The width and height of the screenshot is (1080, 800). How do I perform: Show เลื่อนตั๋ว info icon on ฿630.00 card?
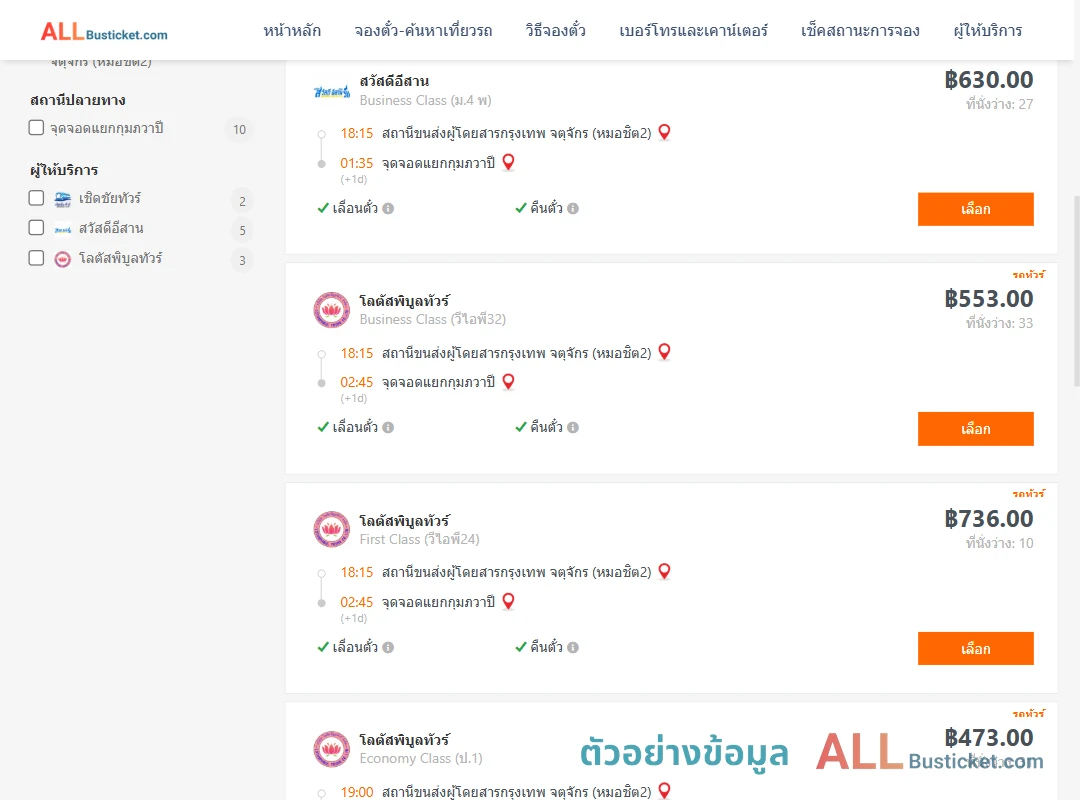[x=388, y=208]
